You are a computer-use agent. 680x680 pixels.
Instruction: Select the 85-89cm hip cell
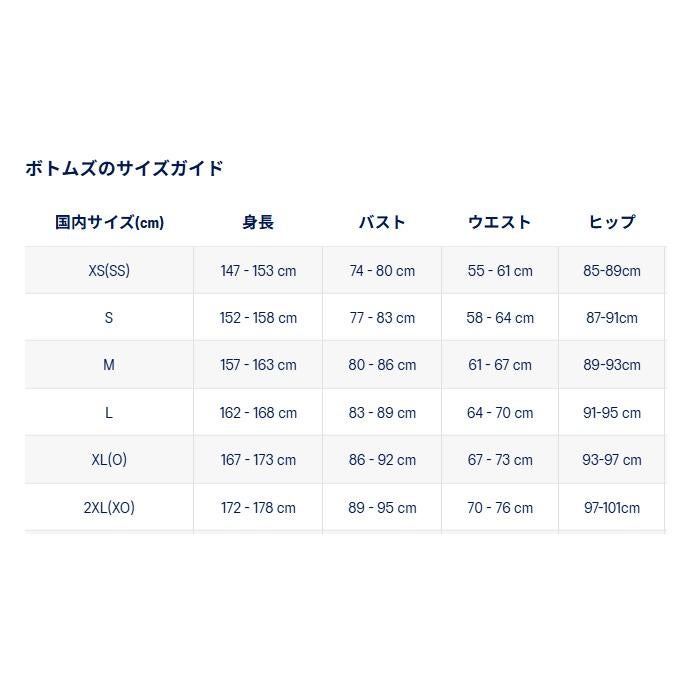pos(612,271)
